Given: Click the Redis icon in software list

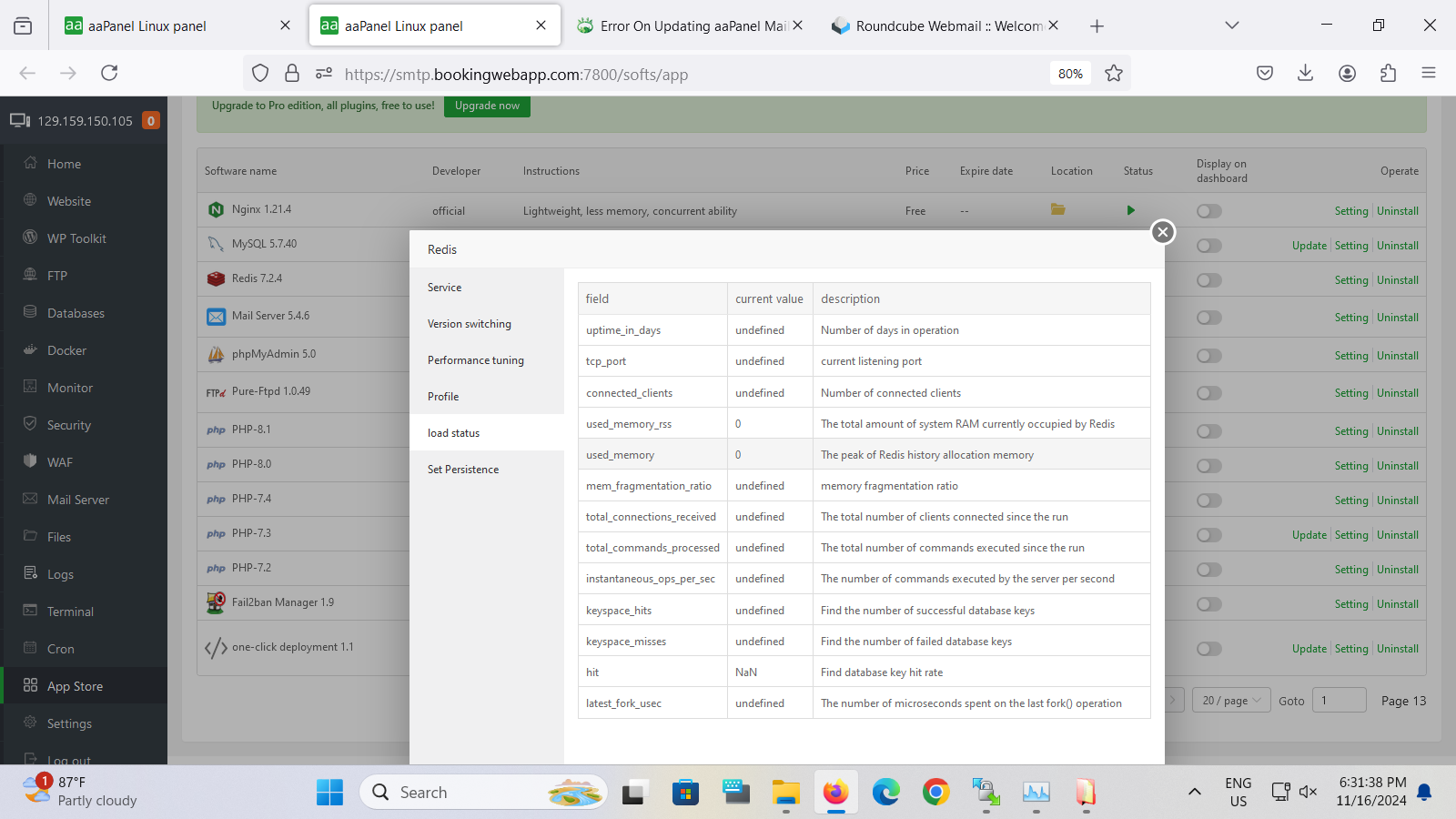Looking at the screenshot, I should pos(216,278).
